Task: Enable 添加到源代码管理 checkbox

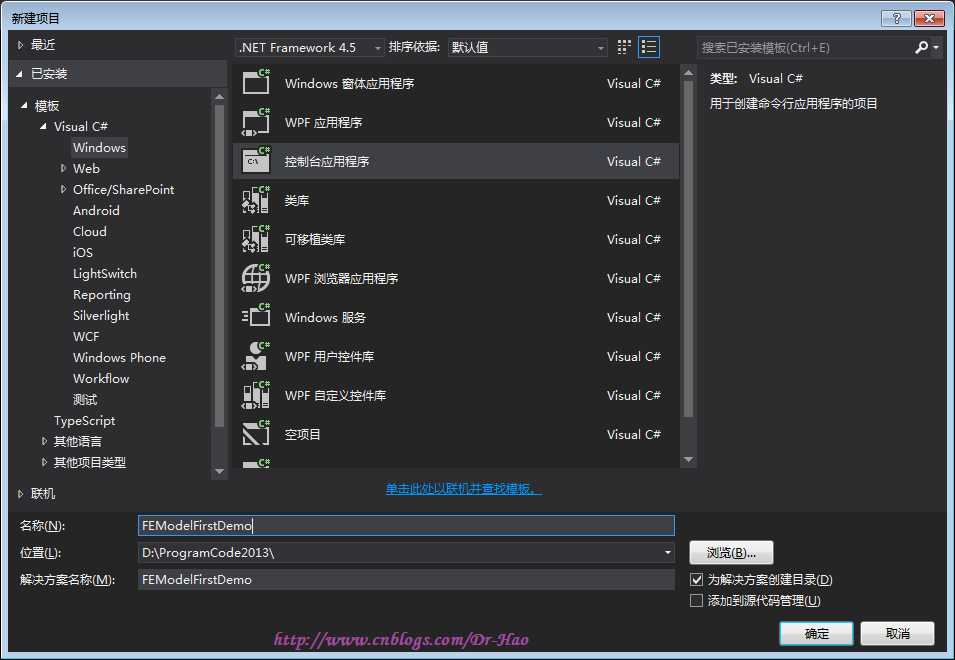Action: tap(696, 600)
